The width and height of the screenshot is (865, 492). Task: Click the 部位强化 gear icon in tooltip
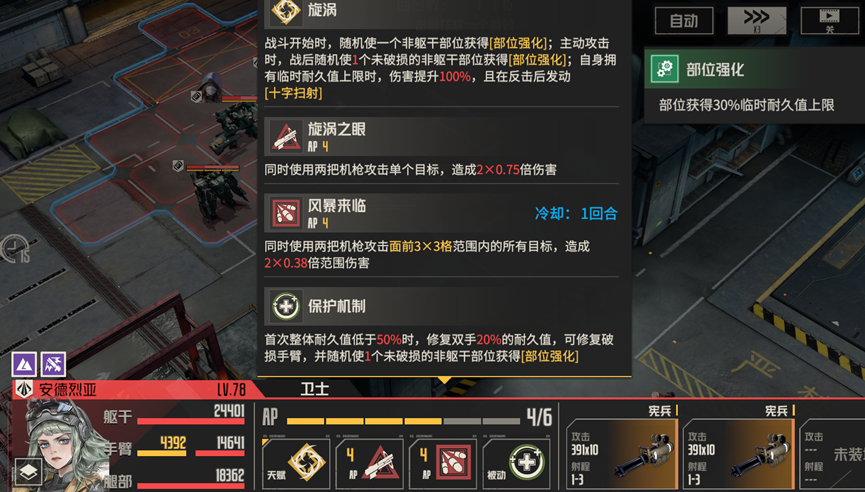click(664, 69)
